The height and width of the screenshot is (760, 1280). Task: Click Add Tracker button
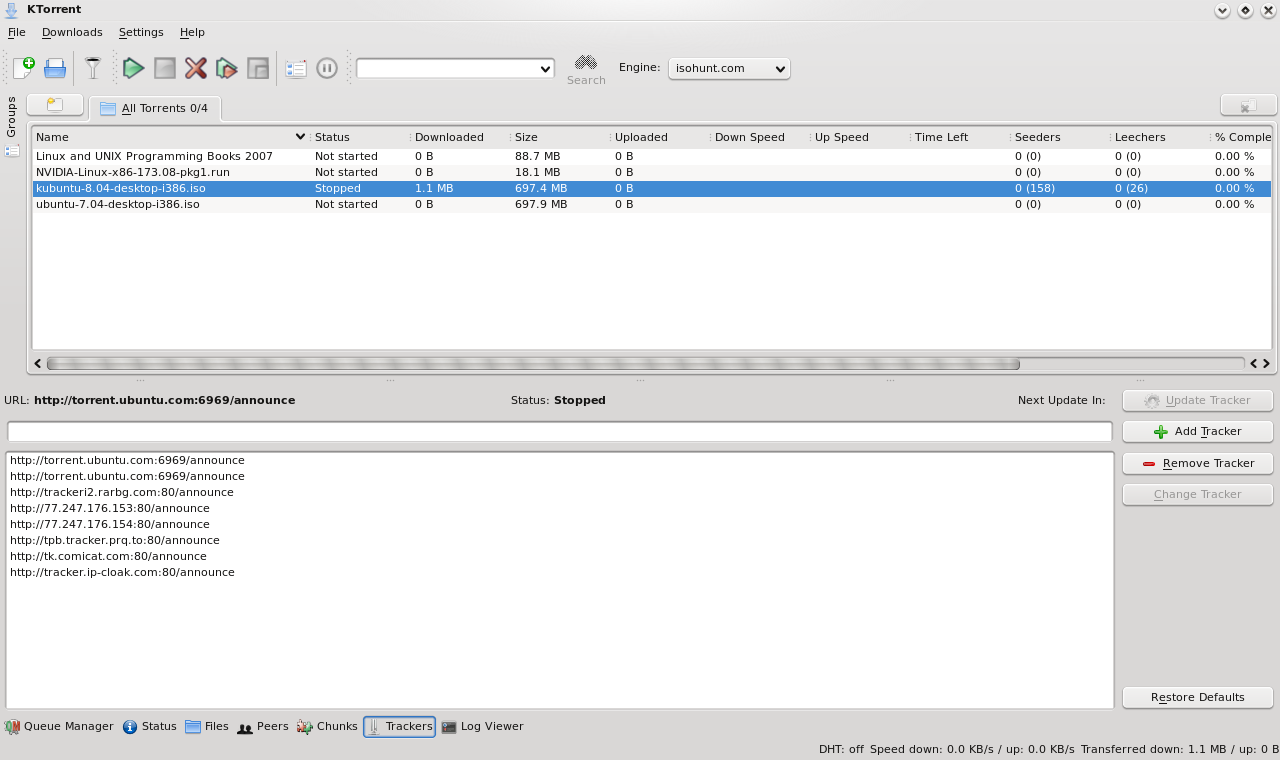[1197, 431]
